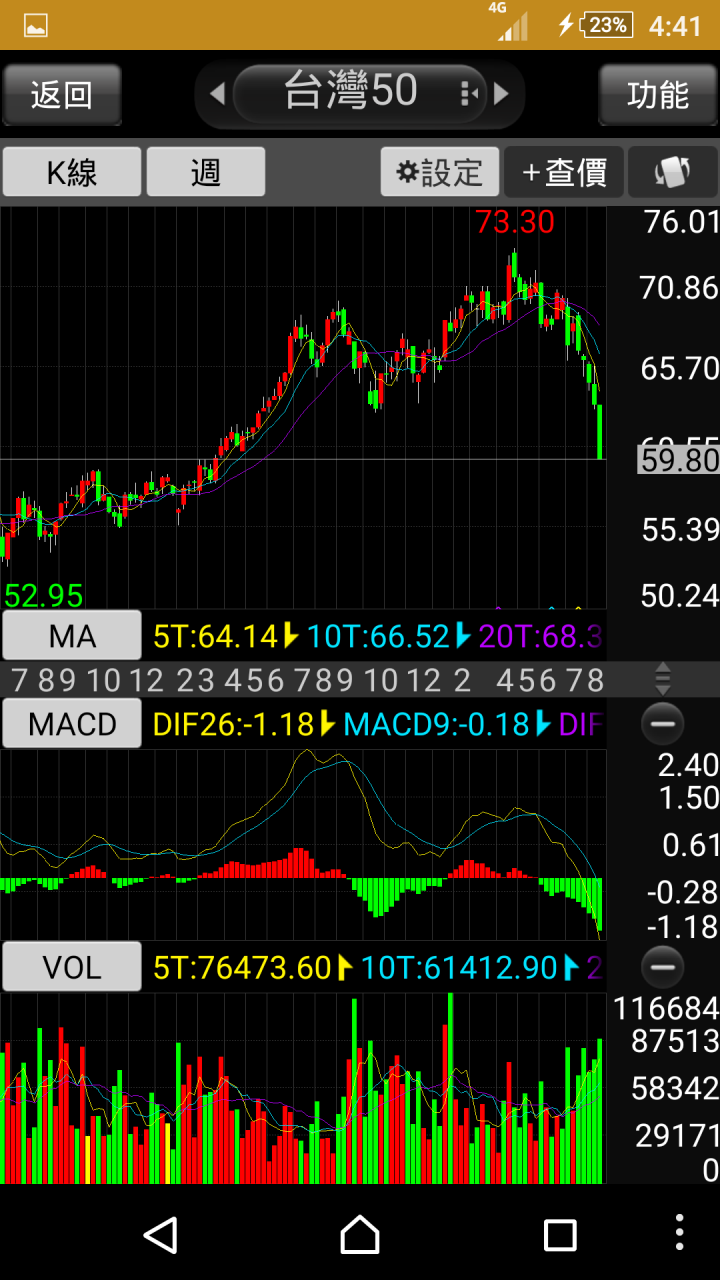Tap Android recent apps button
Image resolution: width=720 pixels, height=1280 pixels.
click(560, 1235)
